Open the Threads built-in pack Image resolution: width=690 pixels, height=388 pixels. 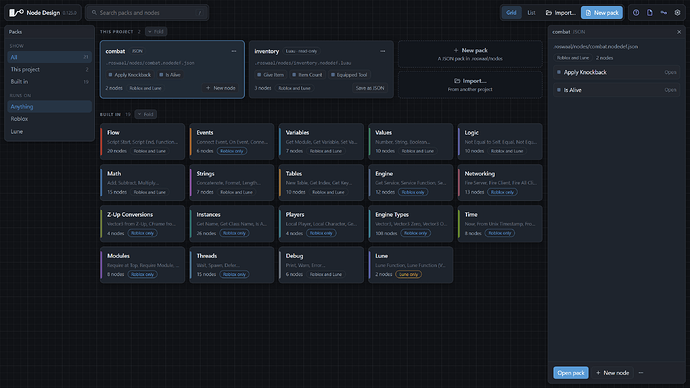click(x=232, y=265)
